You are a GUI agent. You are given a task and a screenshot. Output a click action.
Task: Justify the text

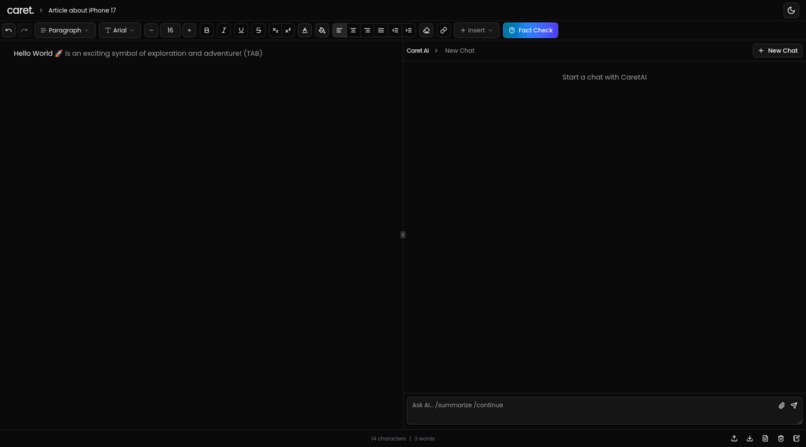[381, 30]
